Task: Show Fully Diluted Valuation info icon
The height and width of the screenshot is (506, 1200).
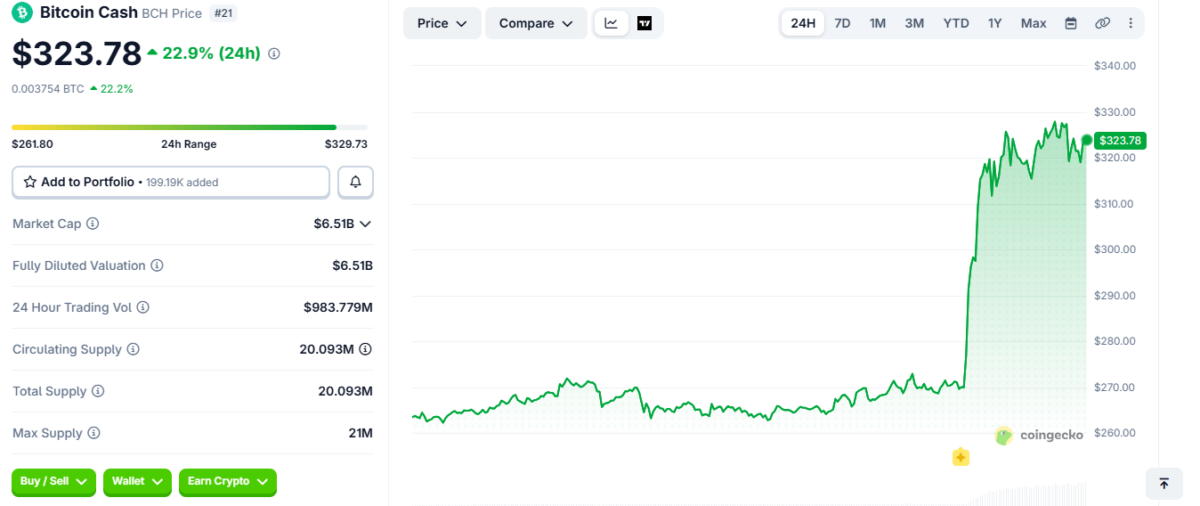Action: point(157,266)
